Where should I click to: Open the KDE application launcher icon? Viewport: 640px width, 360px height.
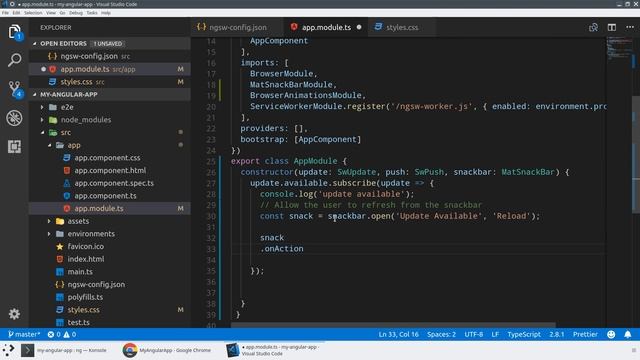(x=8, y=350)
